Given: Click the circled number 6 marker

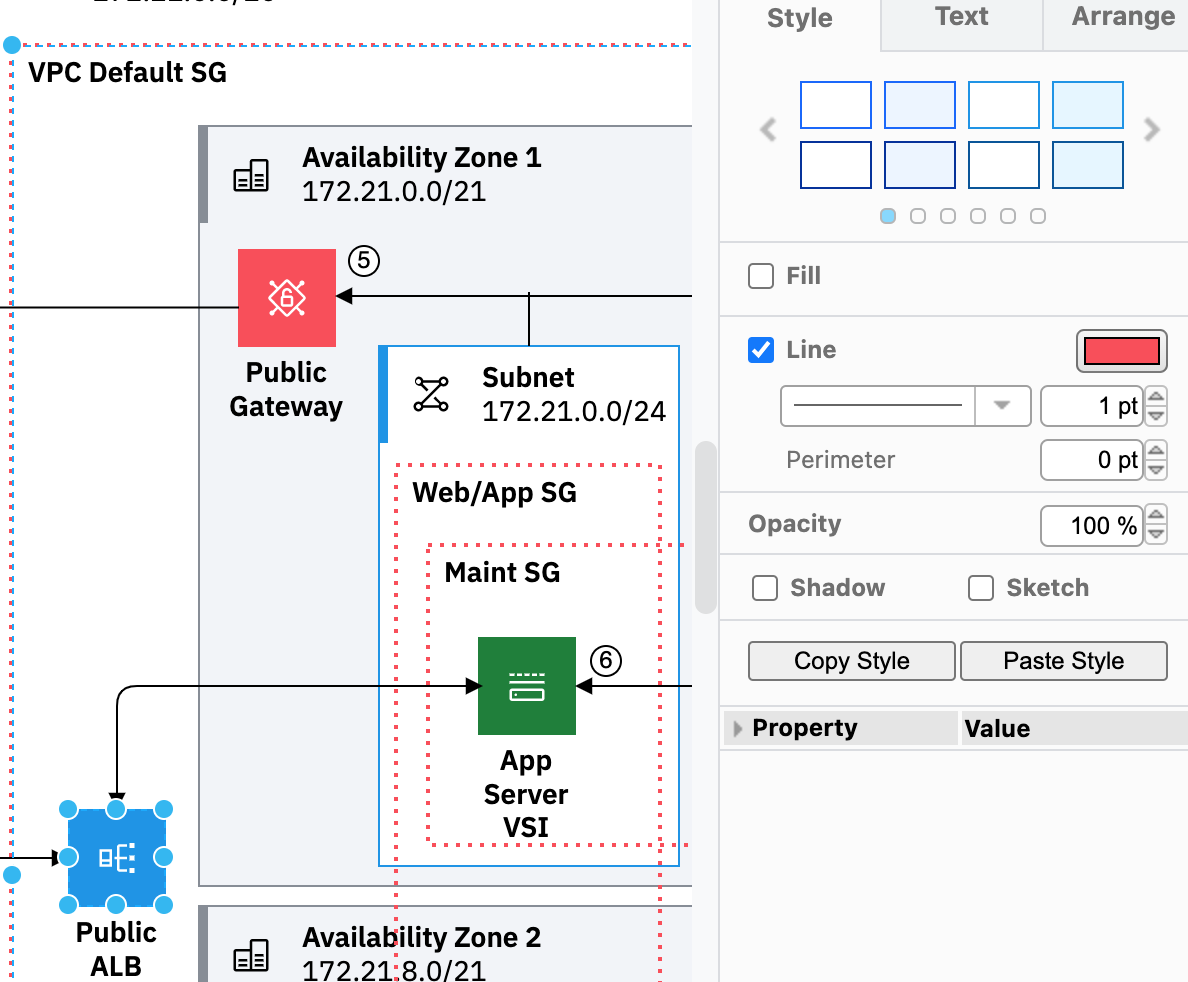Looking at the screenshot, I should (605, 661).
